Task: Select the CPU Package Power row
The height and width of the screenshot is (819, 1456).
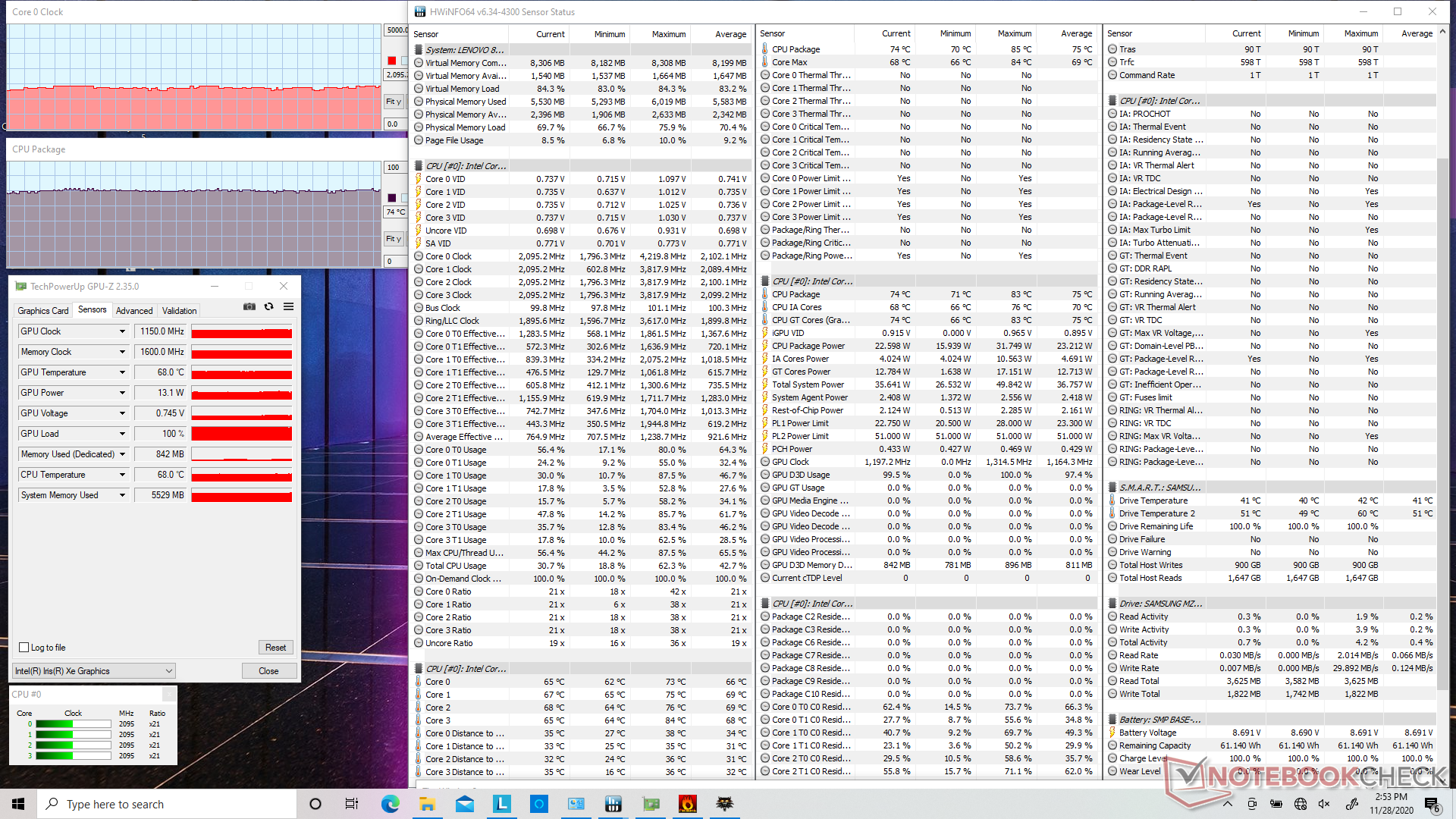Action: (927, 346)
